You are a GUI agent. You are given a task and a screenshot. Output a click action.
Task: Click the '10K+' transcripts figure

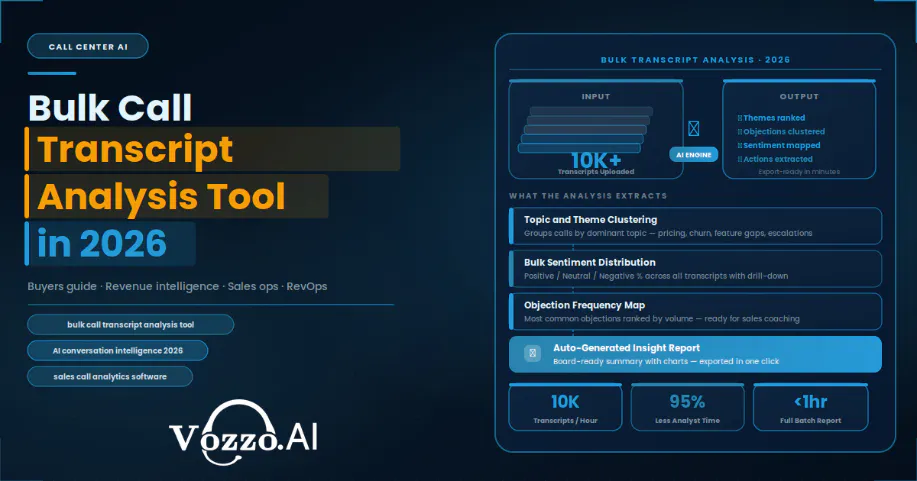[x=596, y=160]
